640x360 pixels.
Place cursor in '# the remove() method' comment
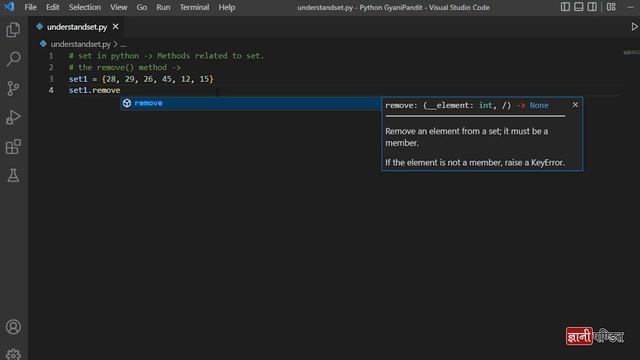tap(125, 67)
